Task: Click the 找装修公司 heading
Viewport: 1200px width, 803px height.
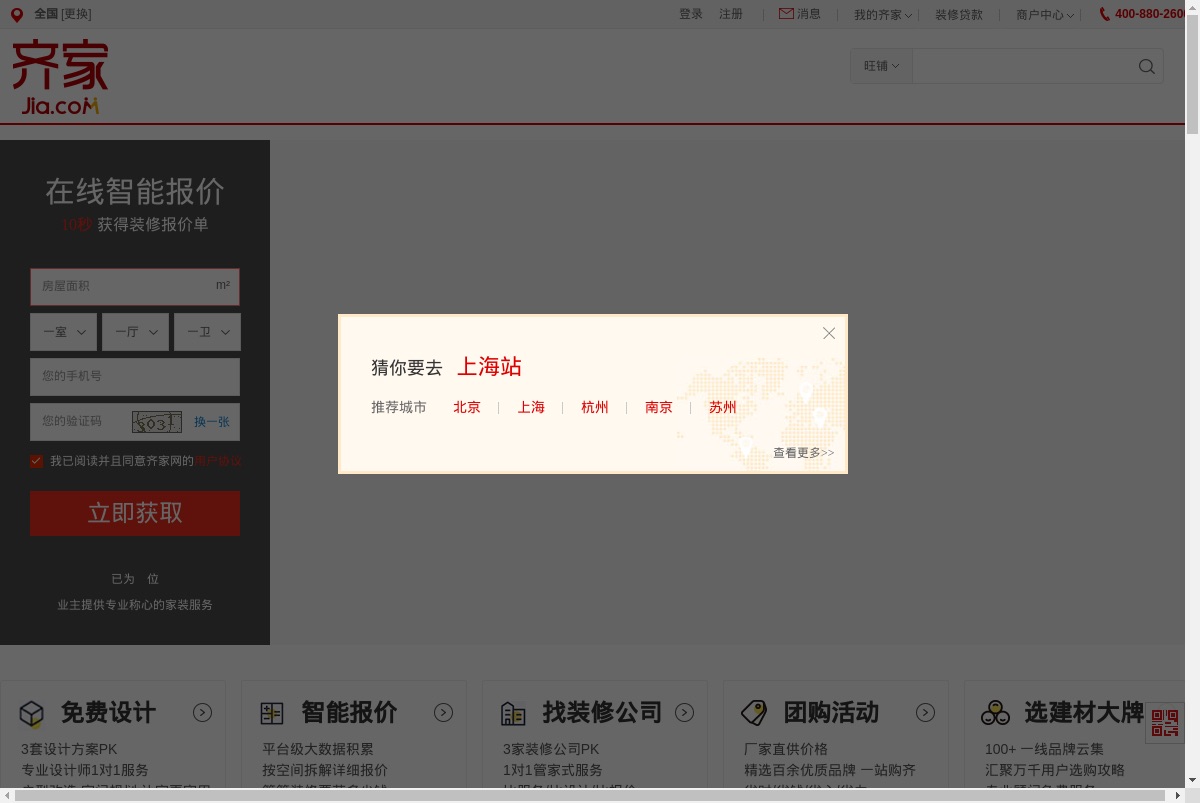Action: (x=602, y=712)
